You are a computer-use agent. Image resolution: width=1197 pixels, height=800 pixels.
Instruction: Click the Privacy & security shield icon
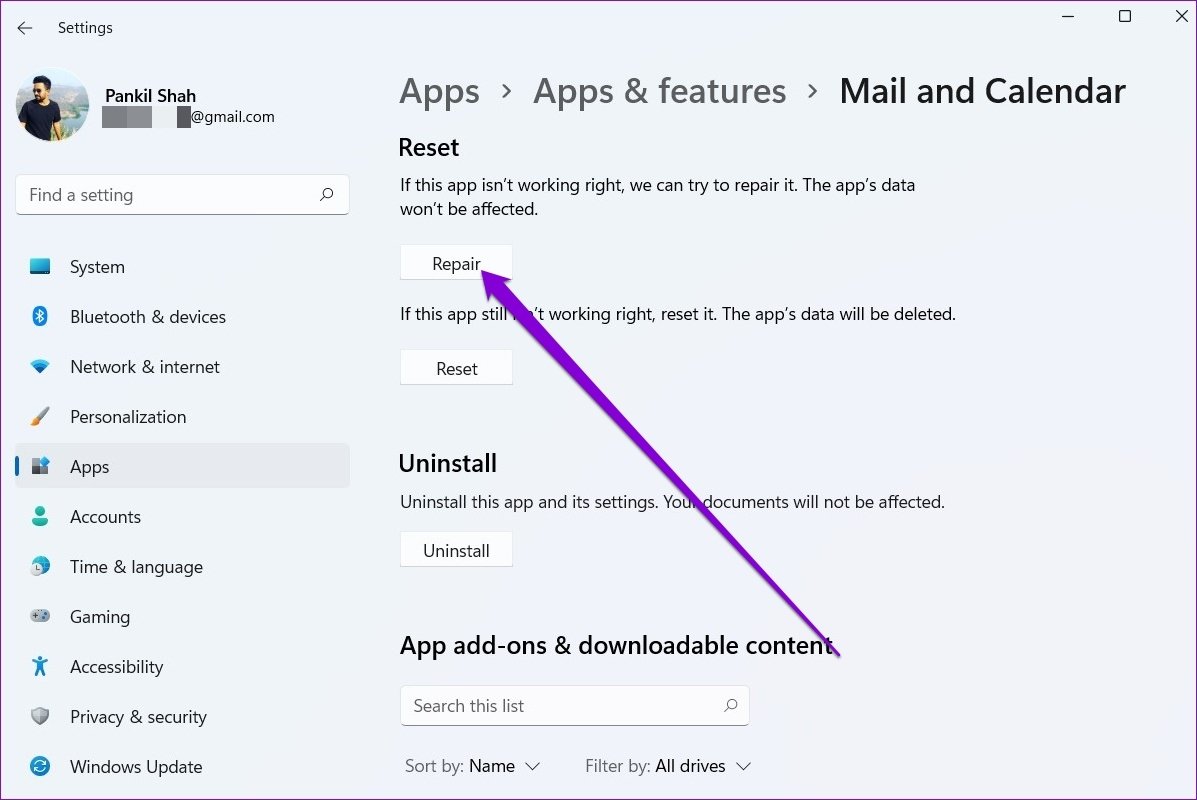40,716
